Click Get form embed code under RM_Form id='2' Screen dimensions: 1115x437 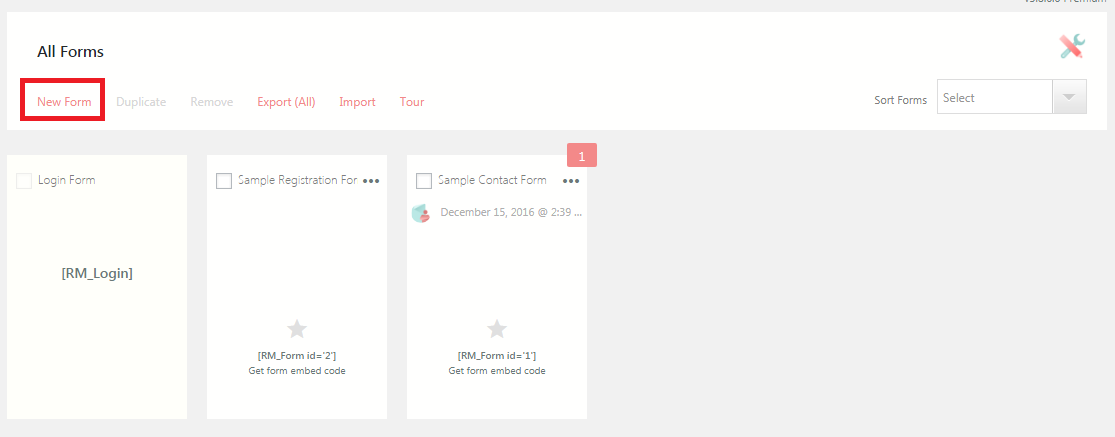pos(297,371)
